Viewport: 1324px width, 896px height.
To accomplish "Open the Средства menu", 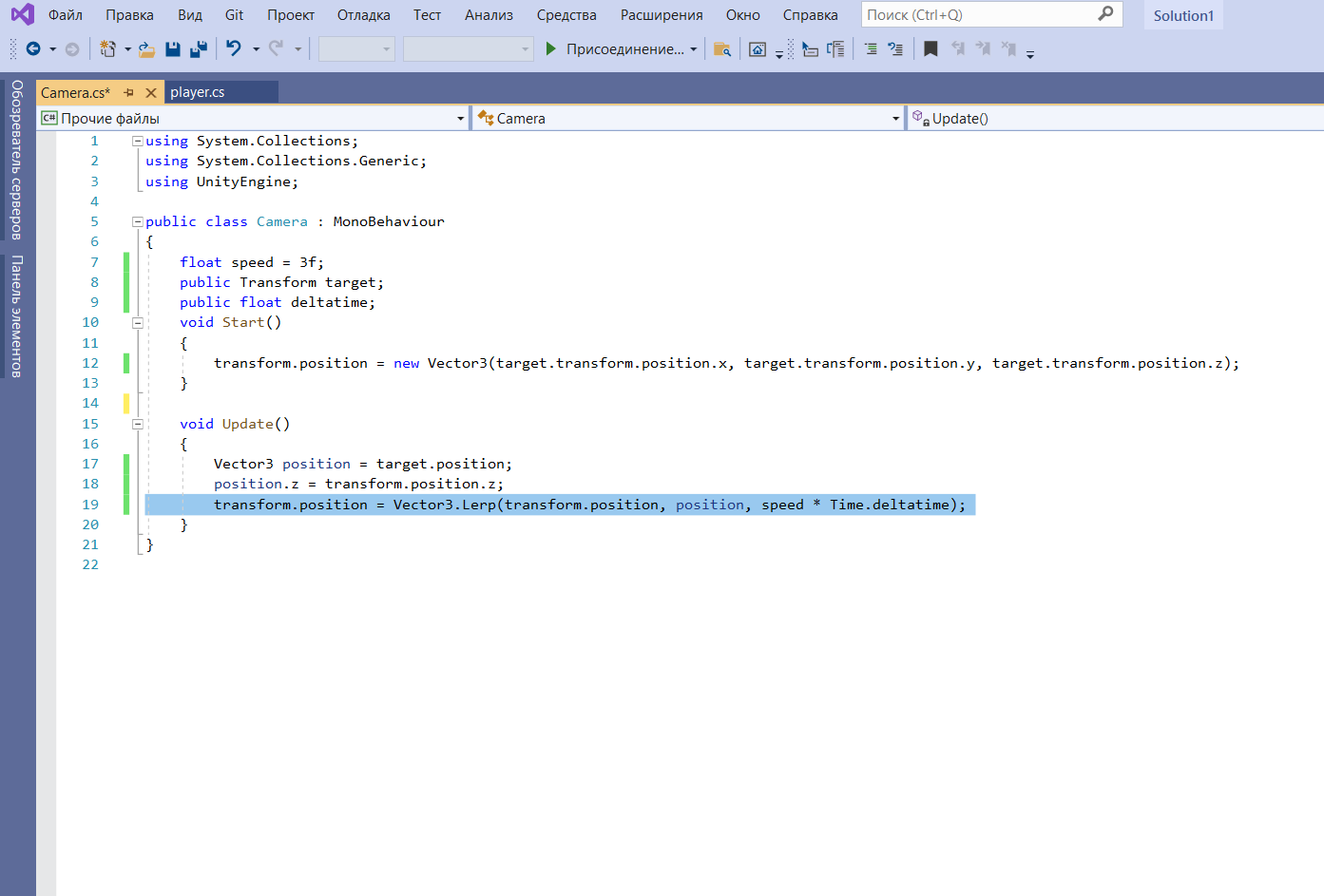I will [x=566, y=14].
